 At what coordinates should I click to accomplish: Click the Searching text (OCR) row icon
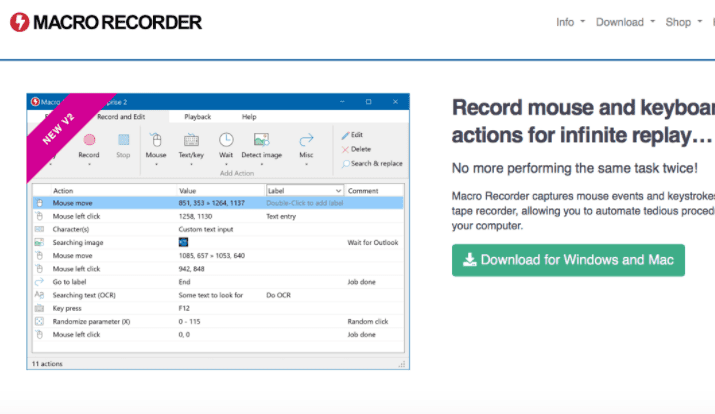pos(39,295)
